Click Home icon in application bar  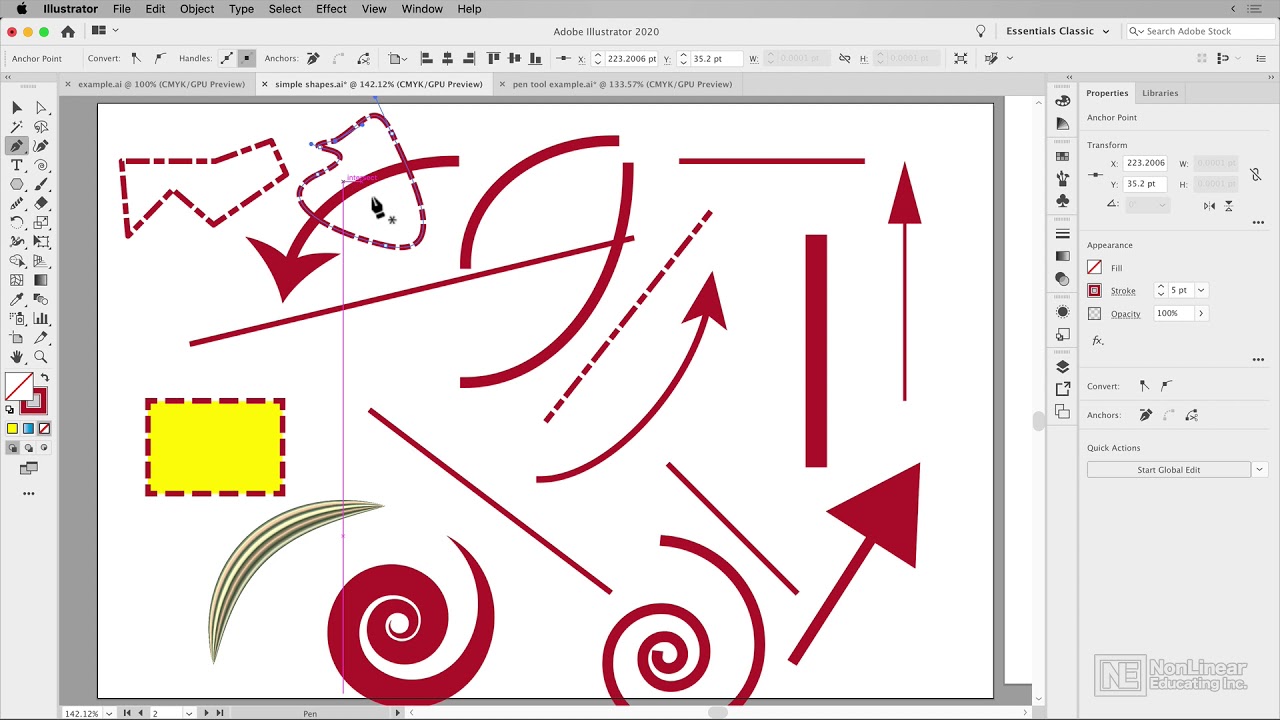[68, 31]
